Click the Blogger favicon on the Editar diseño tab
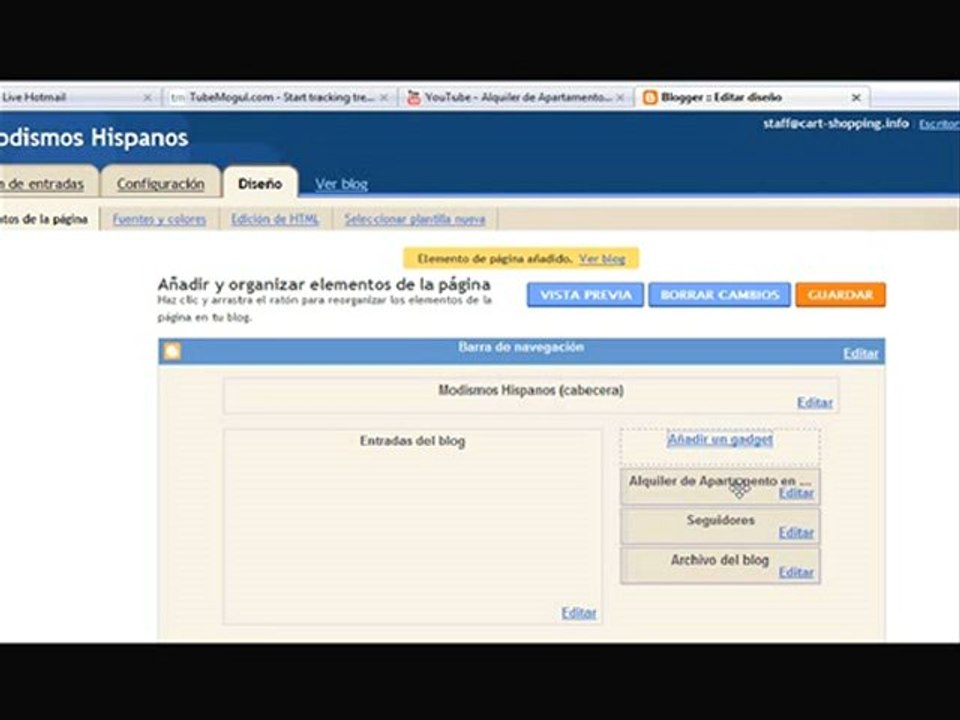 pos(650,97)
